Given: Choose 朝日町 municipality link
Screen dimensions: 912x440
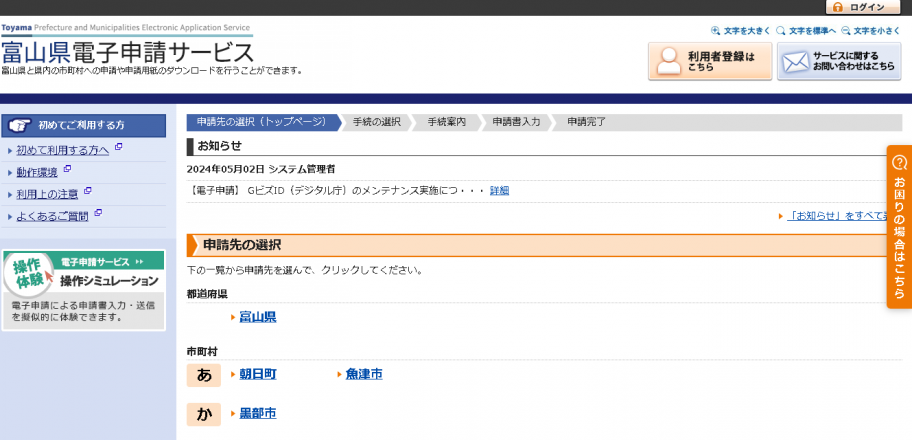Looking at the screenshot, I should coord(258,374).
